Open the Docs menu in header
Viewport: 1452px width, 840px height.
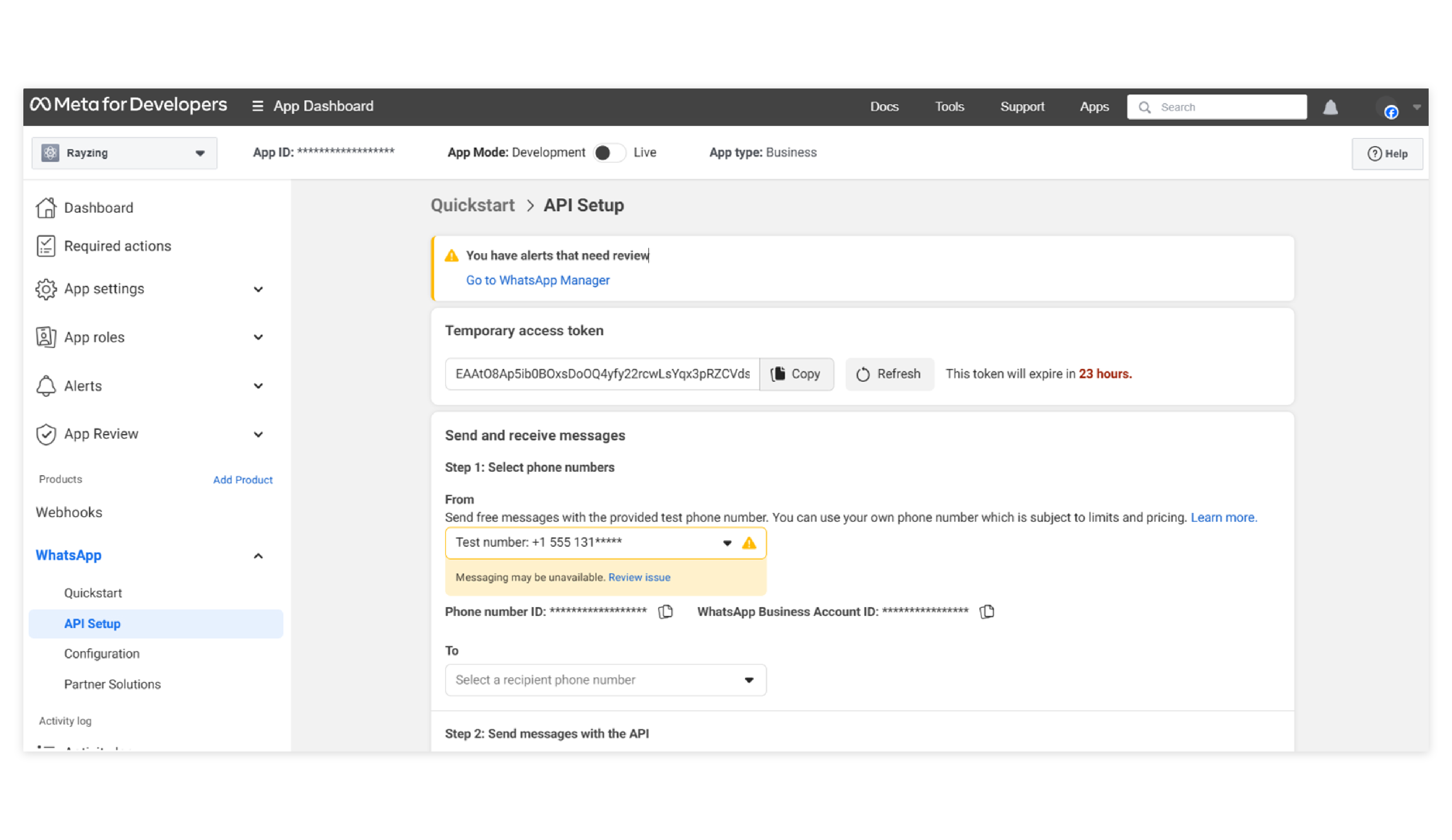(x=884, y=107)
